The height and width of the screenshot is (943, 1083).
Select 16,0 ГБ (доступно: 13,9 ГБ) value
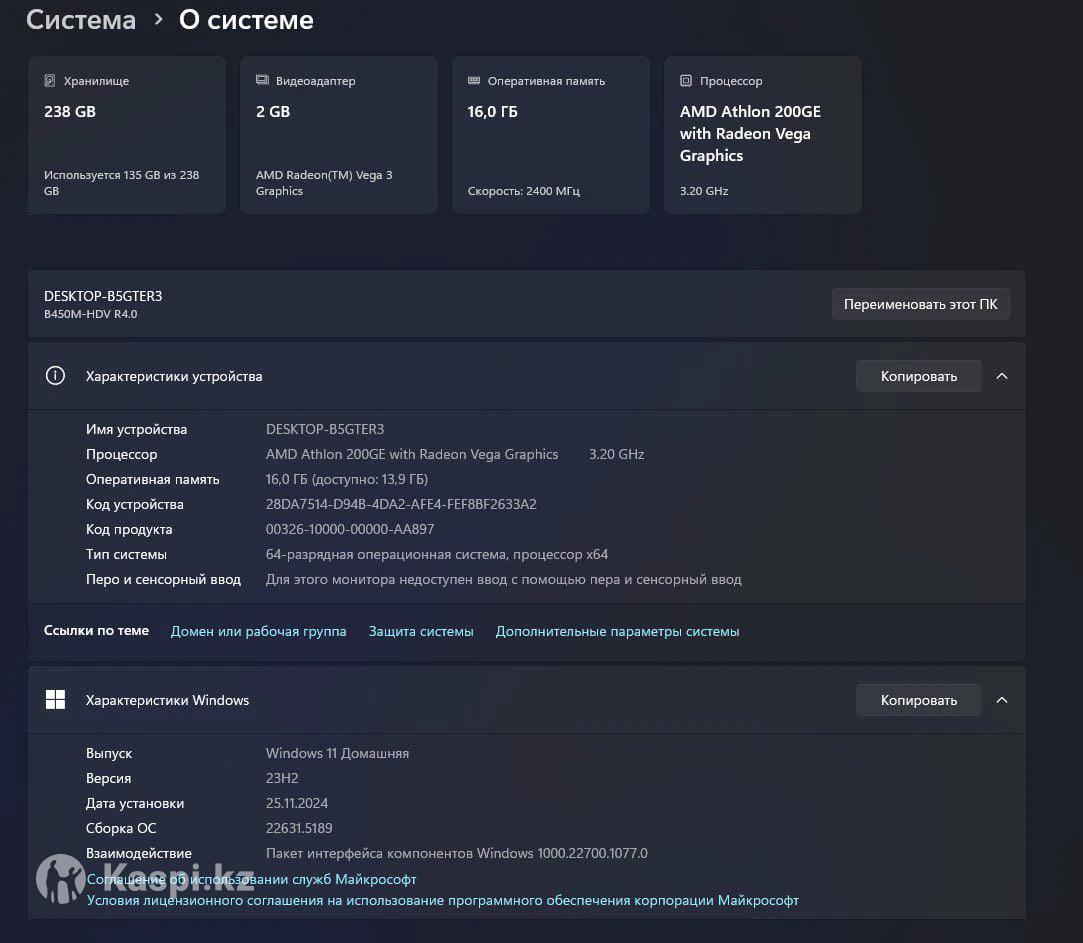pos(347,479)
